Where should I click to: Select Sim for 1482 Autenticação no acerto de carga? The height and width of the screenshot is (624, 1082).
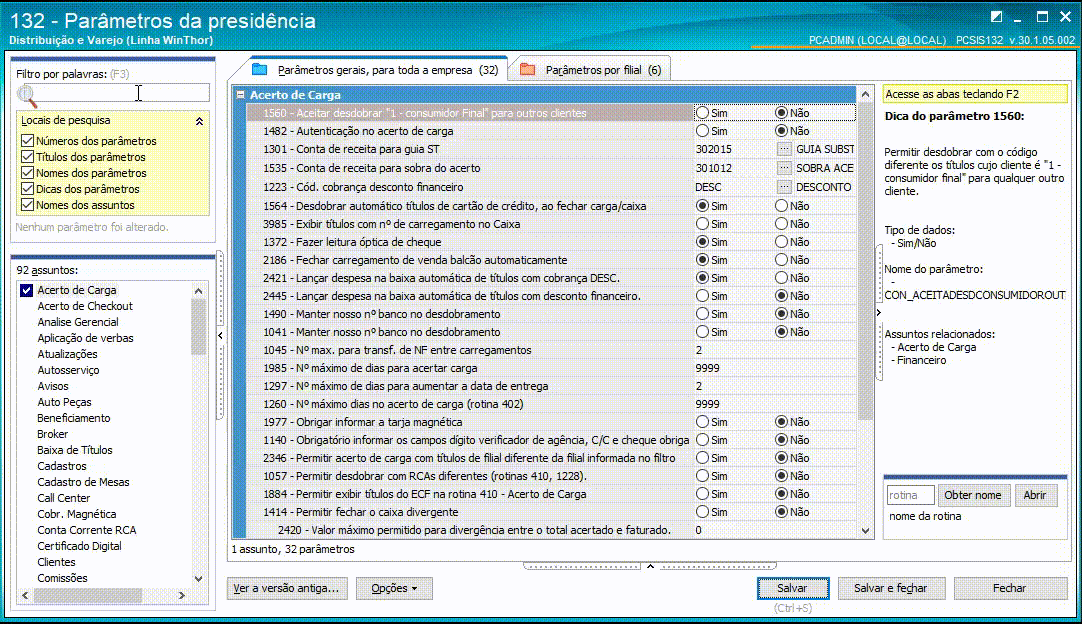click(702, 130)
